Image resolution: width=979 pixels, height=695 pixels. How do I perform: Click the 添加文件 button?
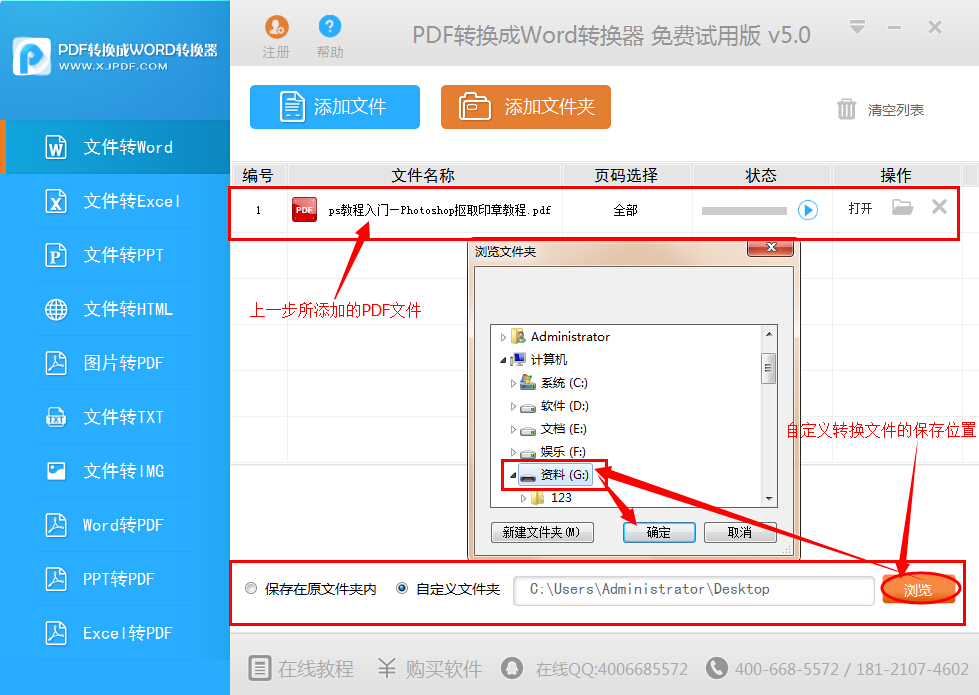click(x=335, y=107)
